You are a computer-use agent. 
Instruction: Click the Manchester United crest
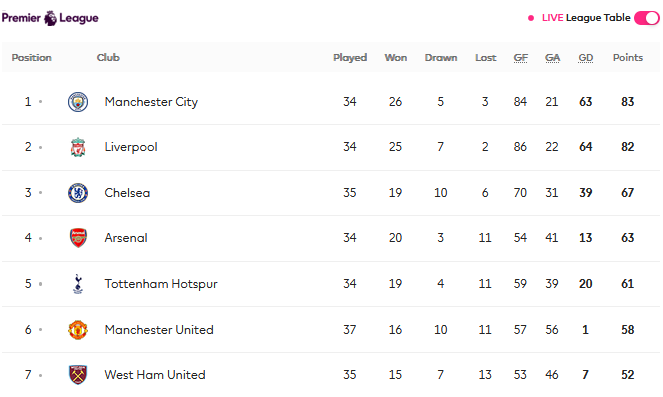(x=78, y=330)
